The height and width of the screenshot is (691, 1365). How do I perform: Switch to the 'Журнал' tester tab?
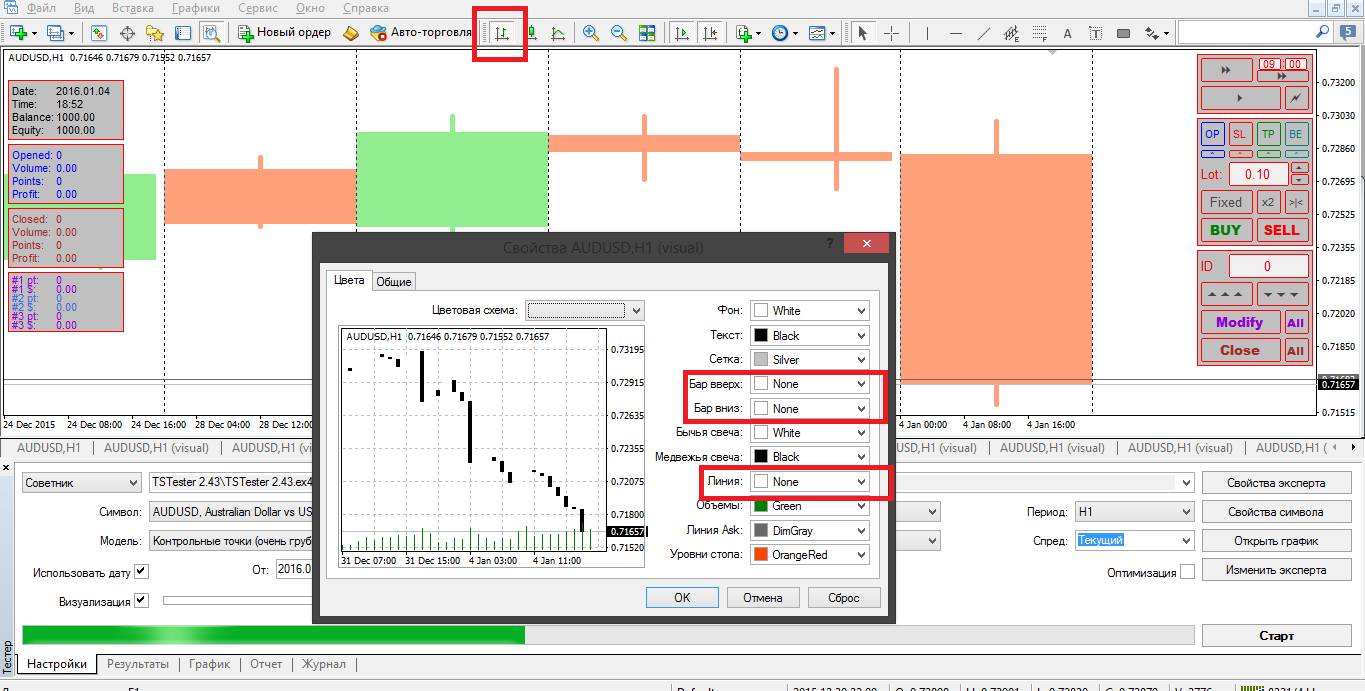[x=324, y=664]
